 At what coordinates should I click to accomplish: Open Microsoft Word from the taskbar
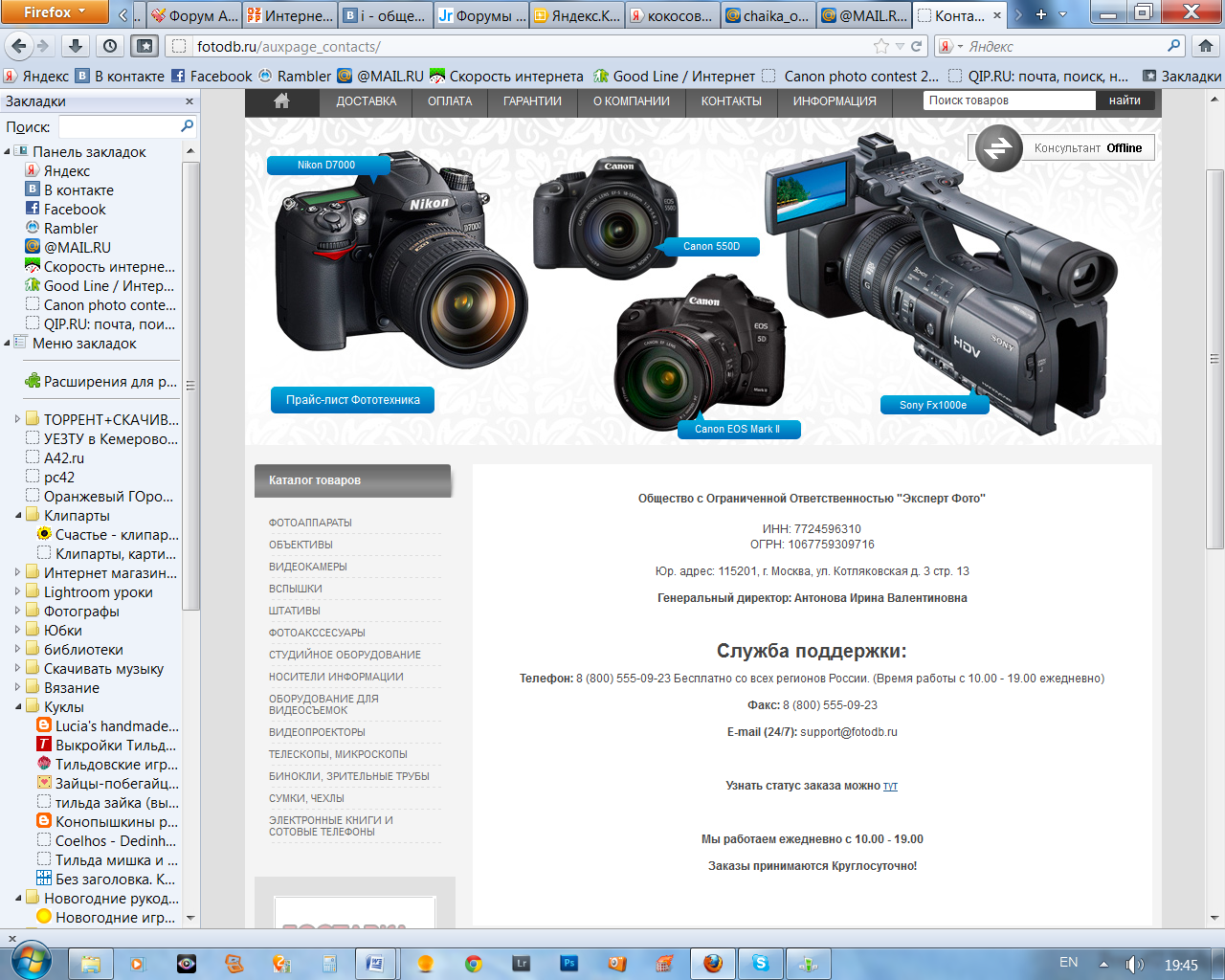(x=375, y=964)
